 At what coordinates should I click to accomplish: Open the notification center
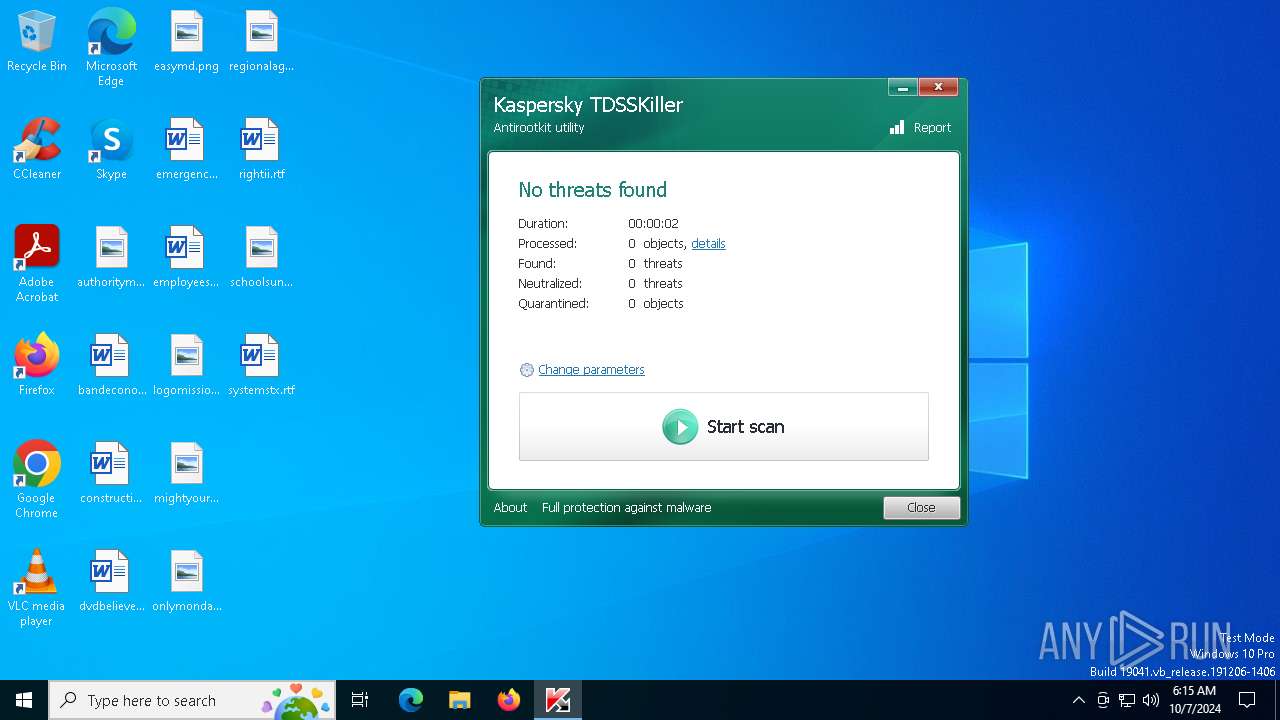pyautogui.click(x=1247, y=700)
